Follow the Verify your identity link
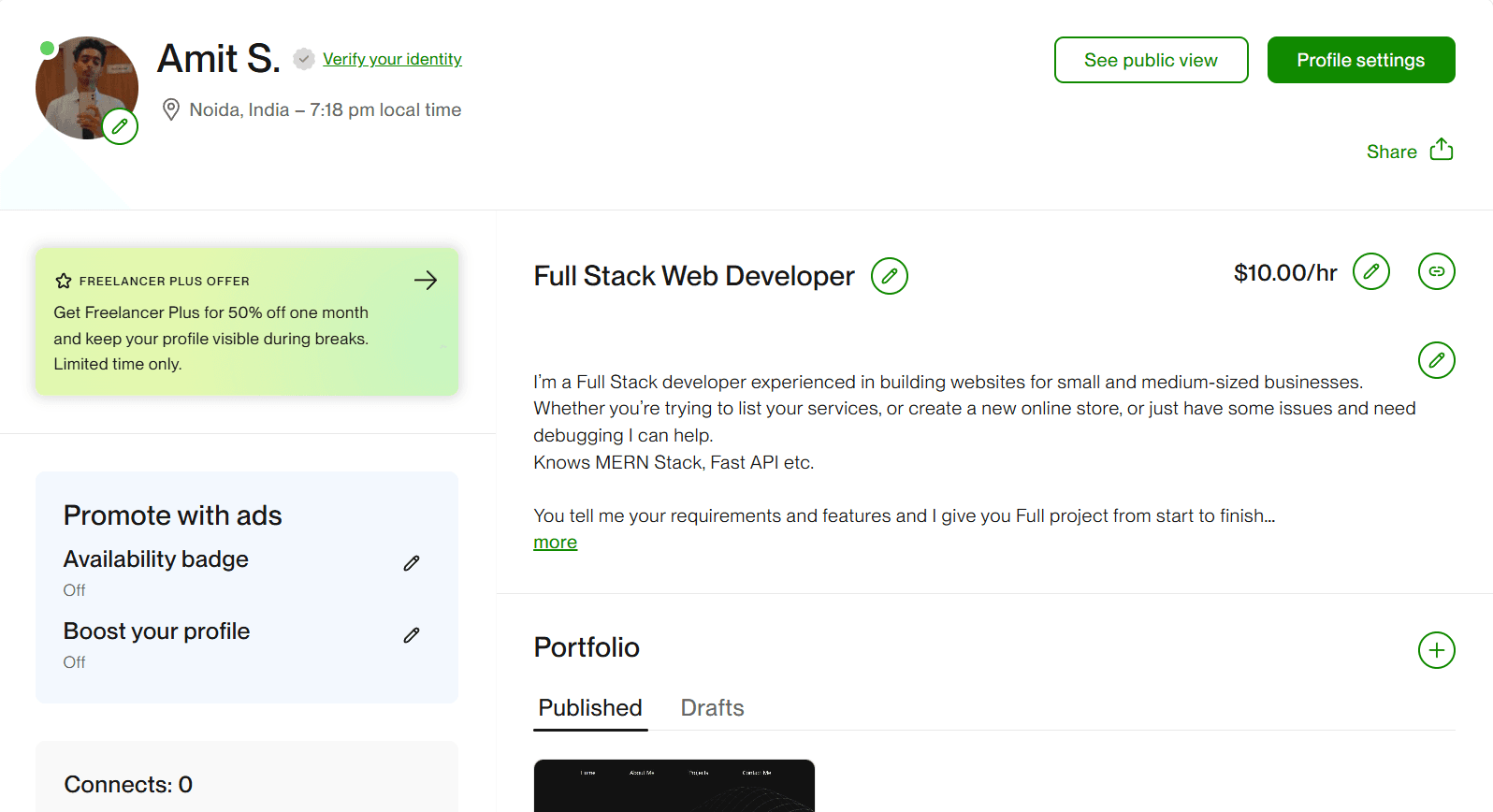This screenshot has height=812, width=1493. pyautogui.click(x=392, y=59)
